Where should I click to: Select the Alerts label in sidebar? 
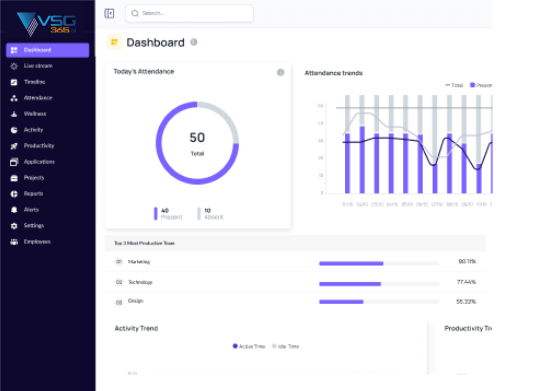[x=31, y=210]
